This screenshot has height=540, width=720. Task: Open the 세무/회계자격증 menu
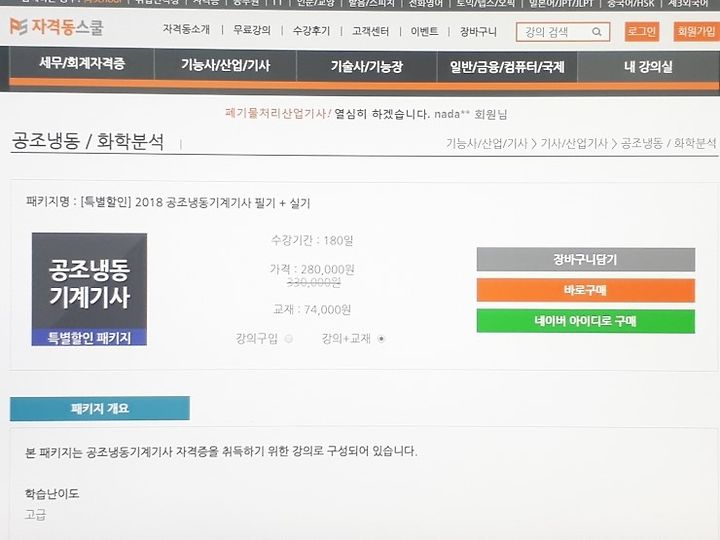(82, 63)
